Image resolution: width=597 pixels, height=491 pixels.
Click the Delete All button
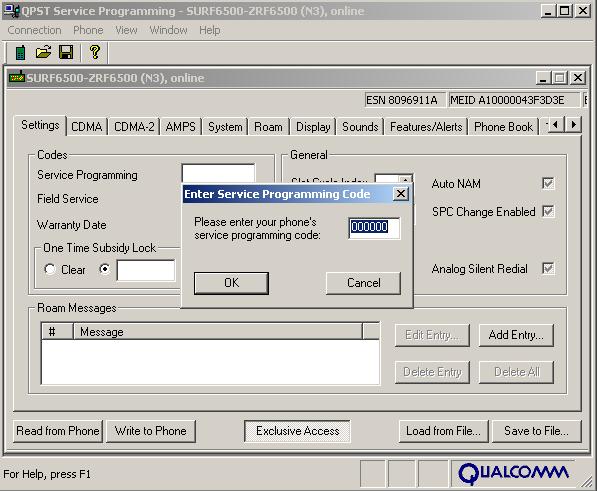click(516, 372)
